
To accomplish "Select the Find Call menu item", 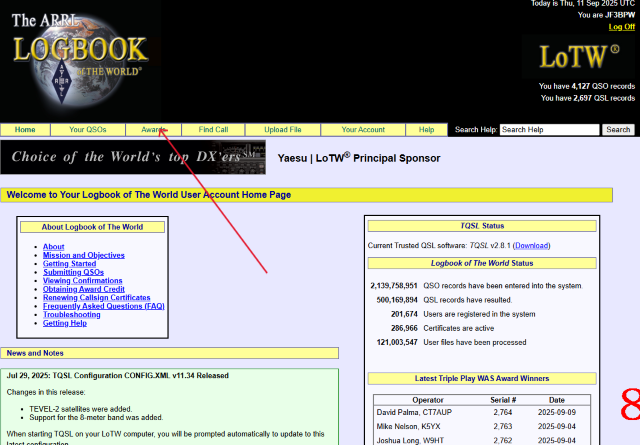I will click(x=213, y=130).
